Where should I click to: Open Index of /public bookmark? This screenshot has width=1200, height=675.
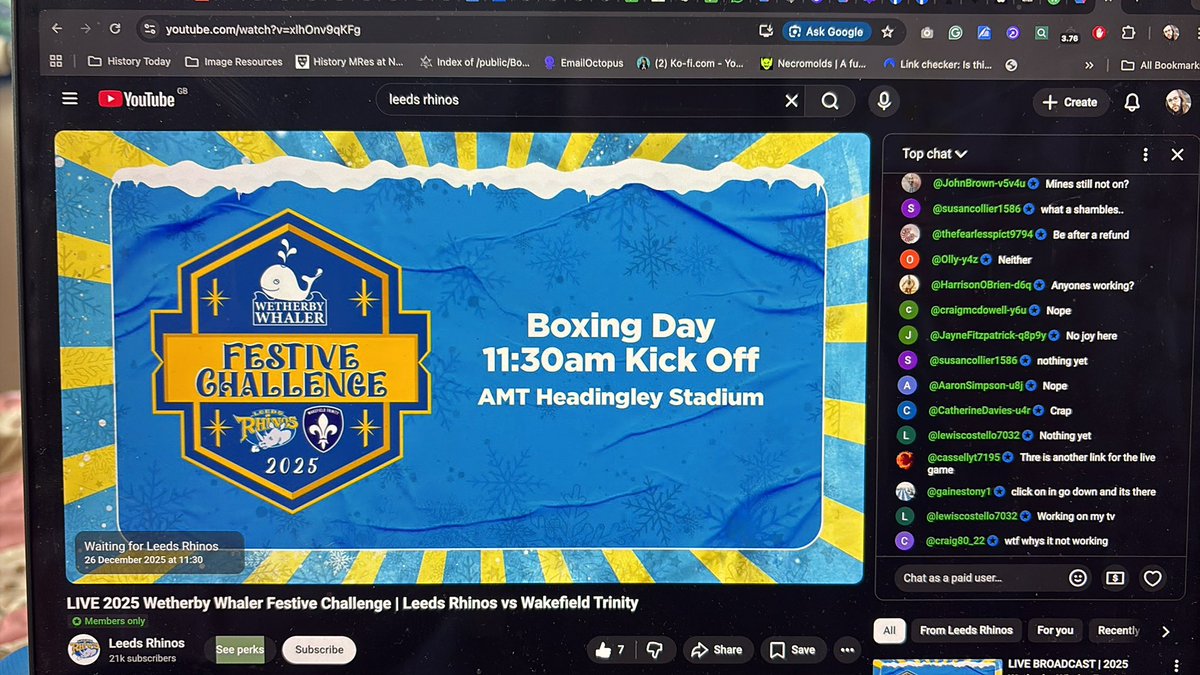(x=475, y=62)
